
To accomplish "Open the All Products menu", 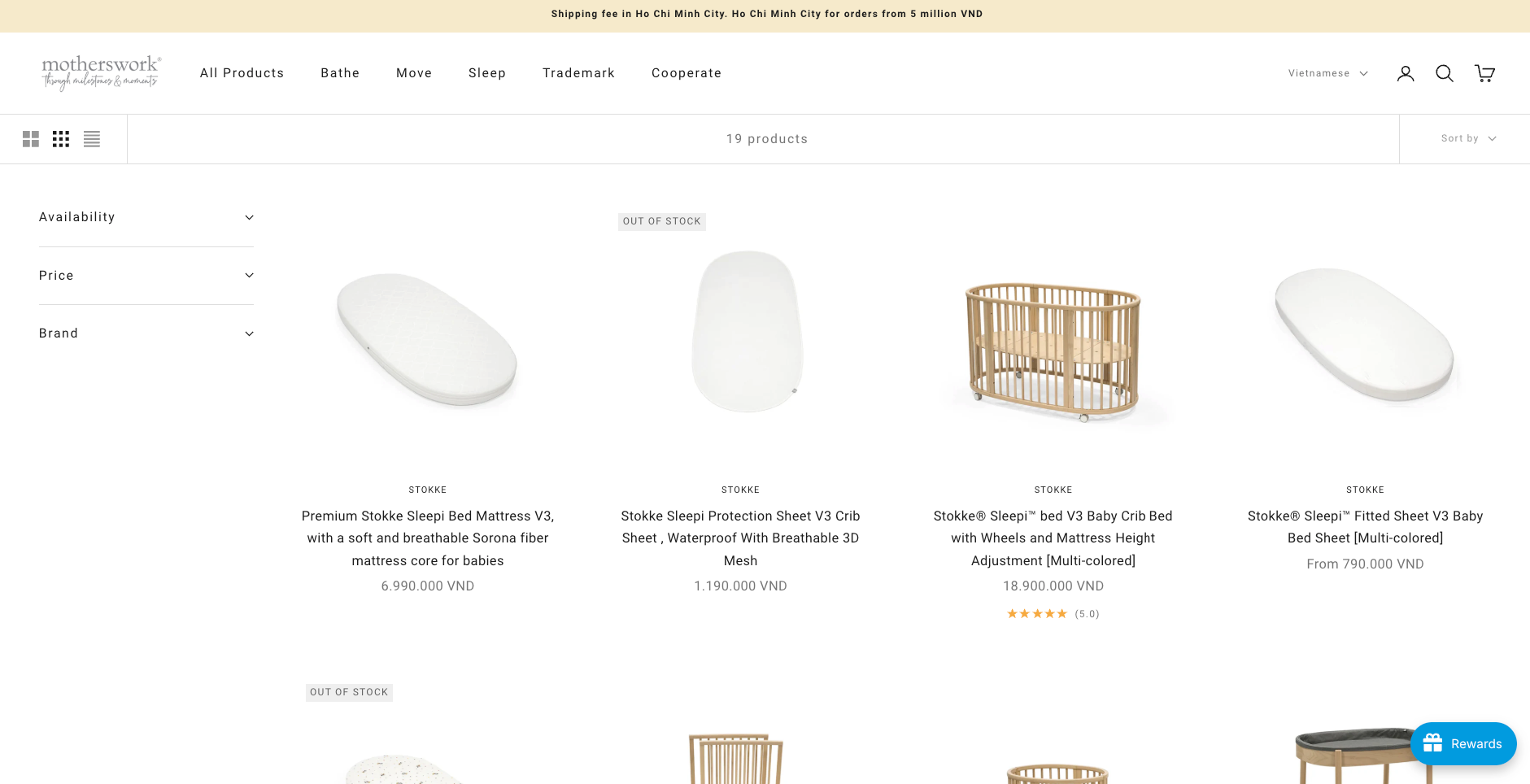I will [242, 73].
